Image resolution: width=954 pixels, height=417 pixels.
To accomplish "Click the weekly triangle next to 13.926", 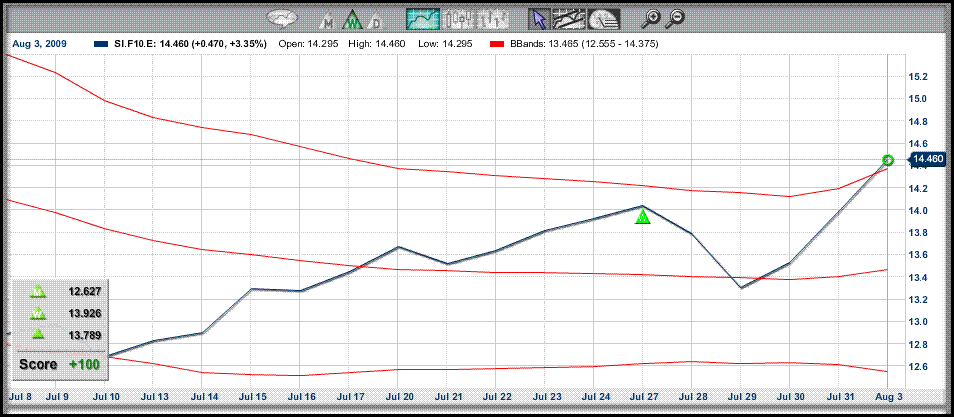I will click(38, 314).
